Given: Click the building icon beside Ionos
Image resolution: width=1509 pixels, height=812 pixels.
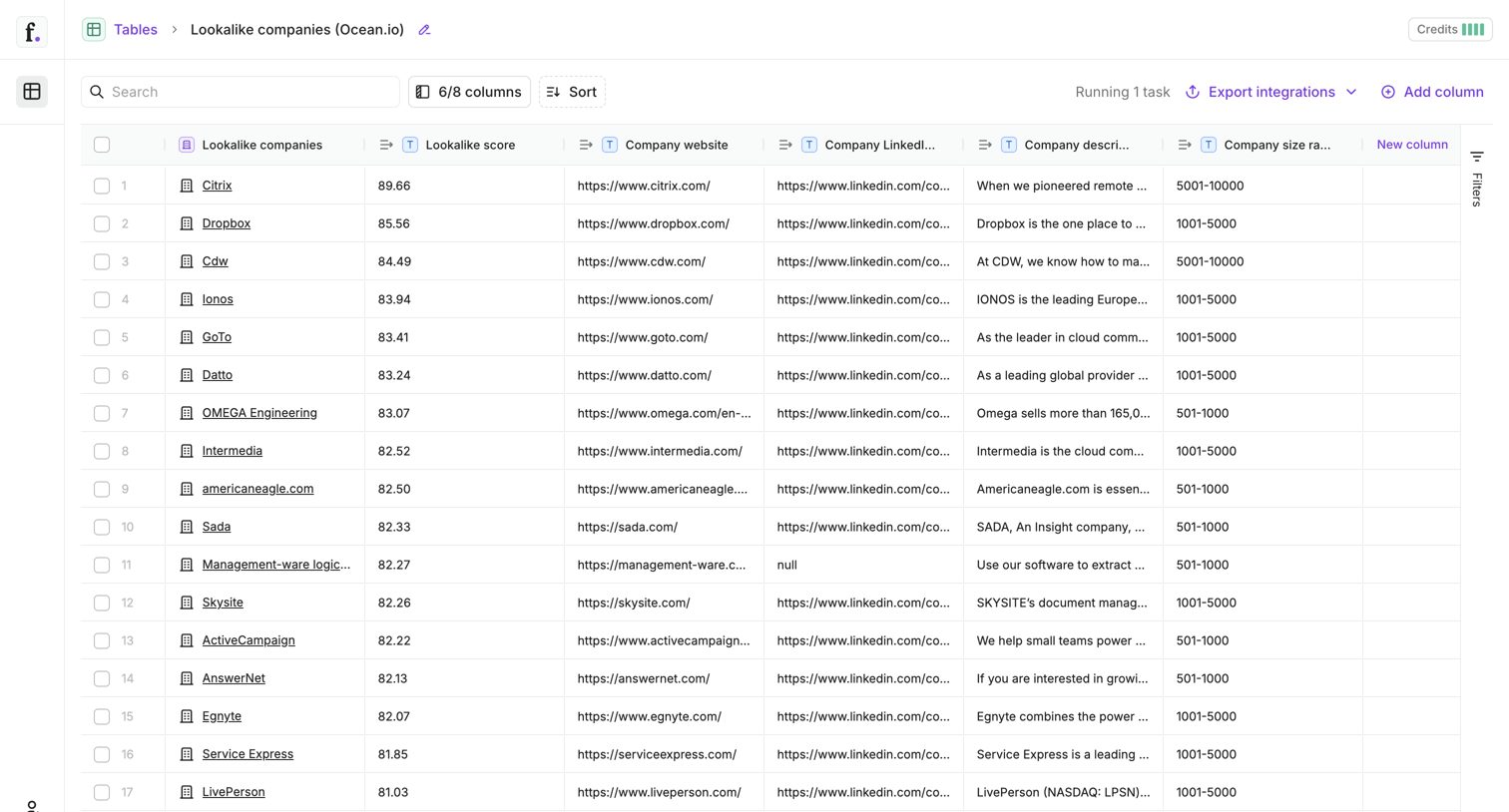Looking at the screenshot, I should click(x=187, y=299).
